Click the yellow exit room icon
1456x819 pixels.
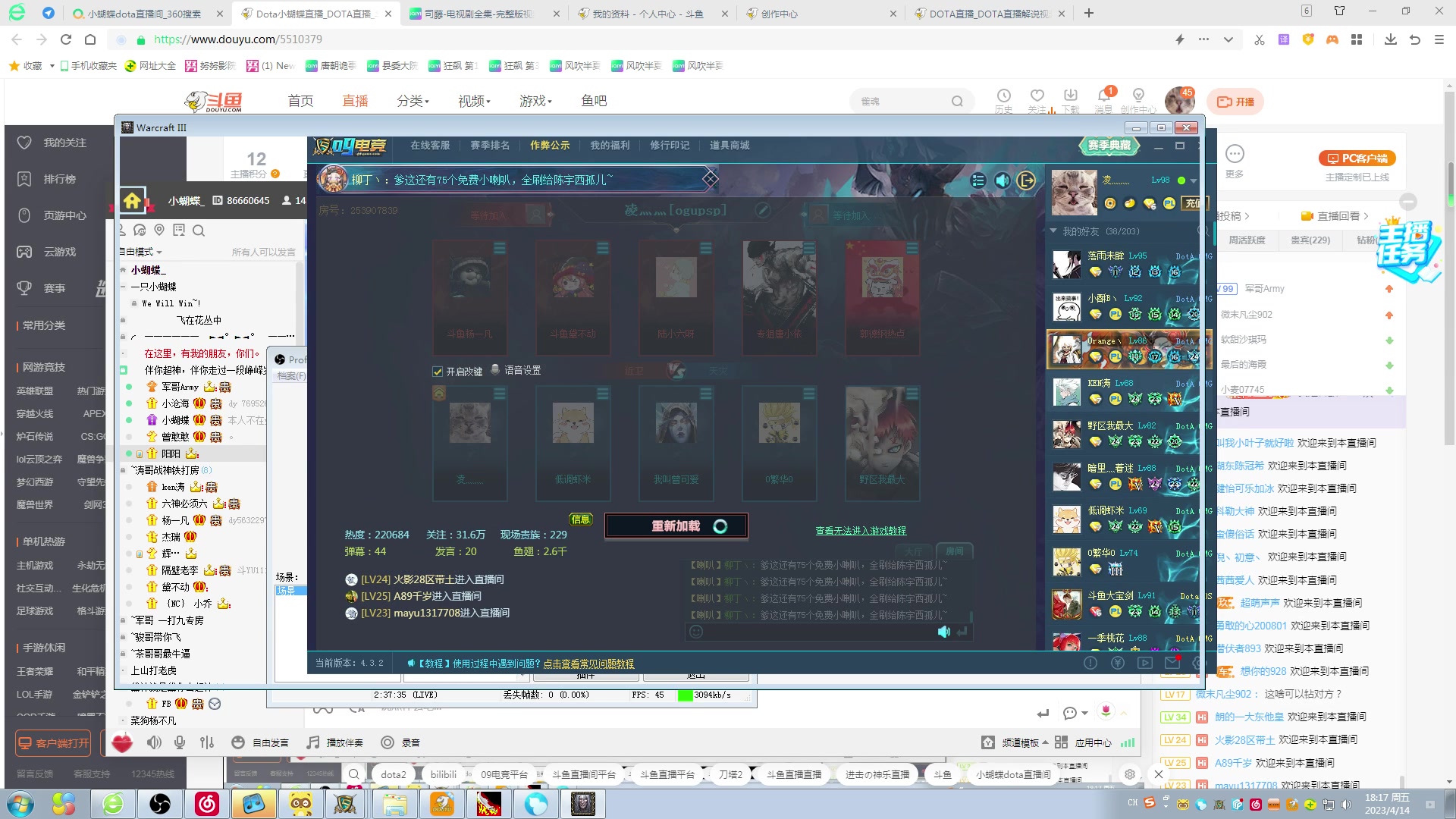tap(1026, 180)
